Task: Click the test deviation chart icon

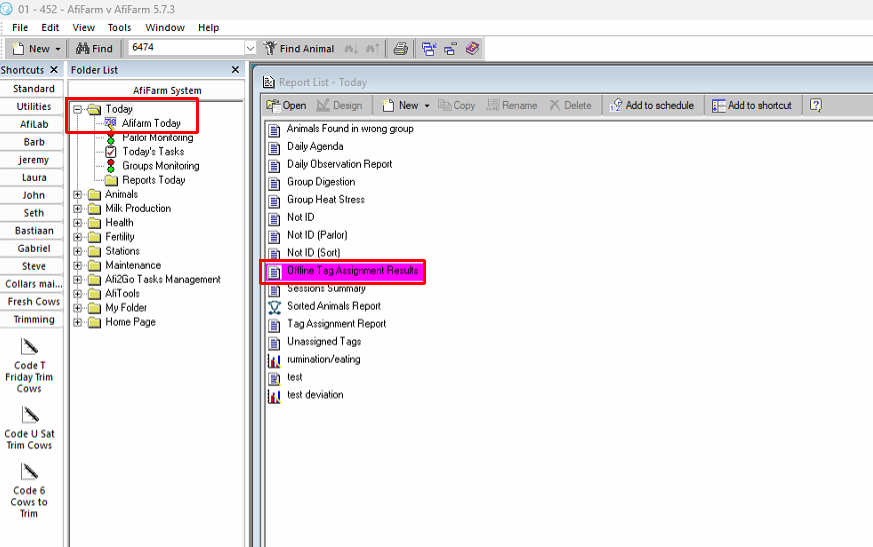Action: click(274, 395)
